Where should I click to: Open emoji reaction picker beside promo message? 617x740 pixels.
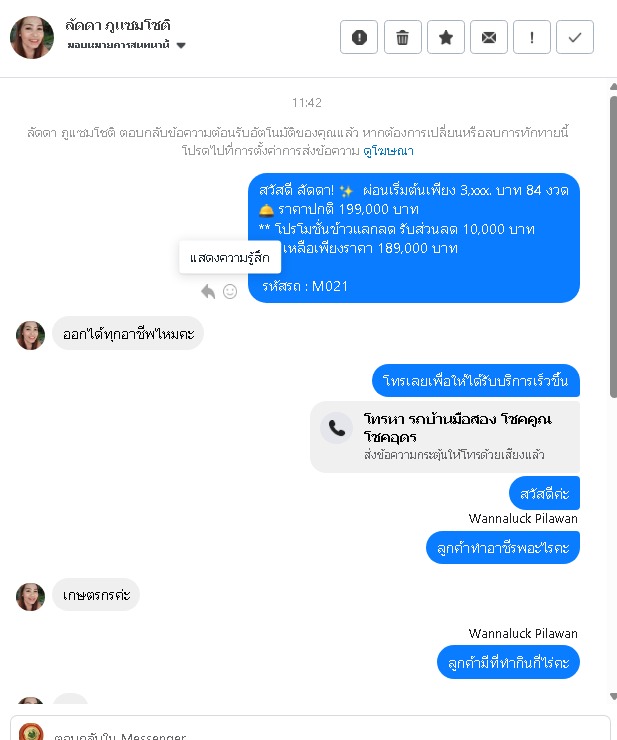tap(230, 292)
